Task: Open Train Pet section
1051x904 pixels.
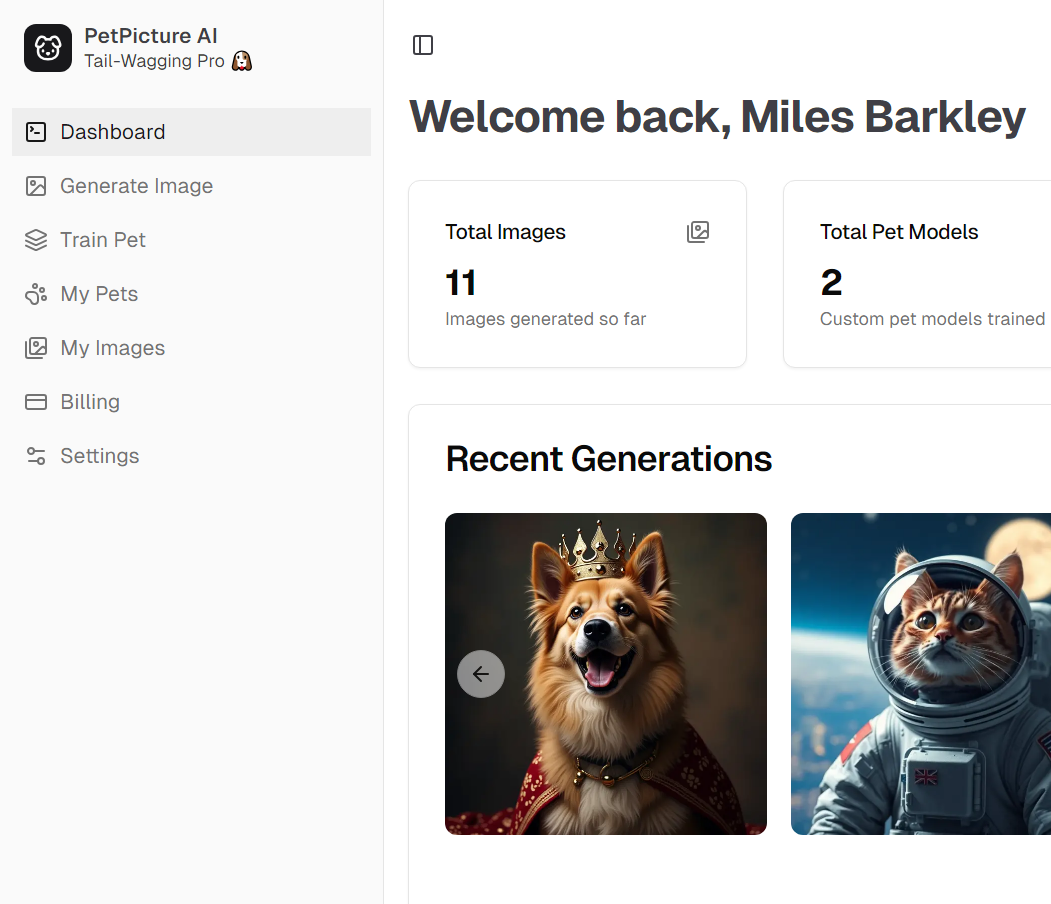Action: point(191,240)
